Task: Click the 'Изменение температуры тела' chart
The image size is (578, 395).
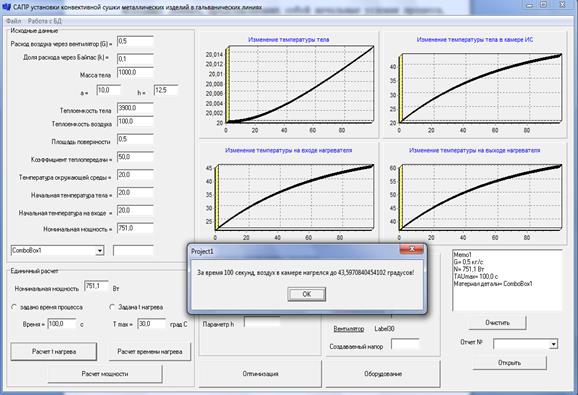Action: (289, 84)
